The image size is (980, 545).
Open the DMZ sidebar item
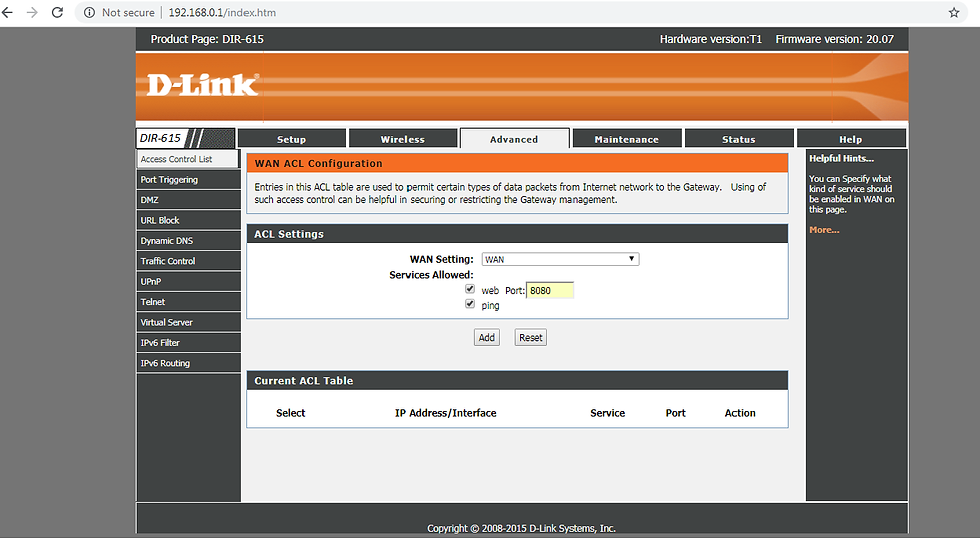188,200
